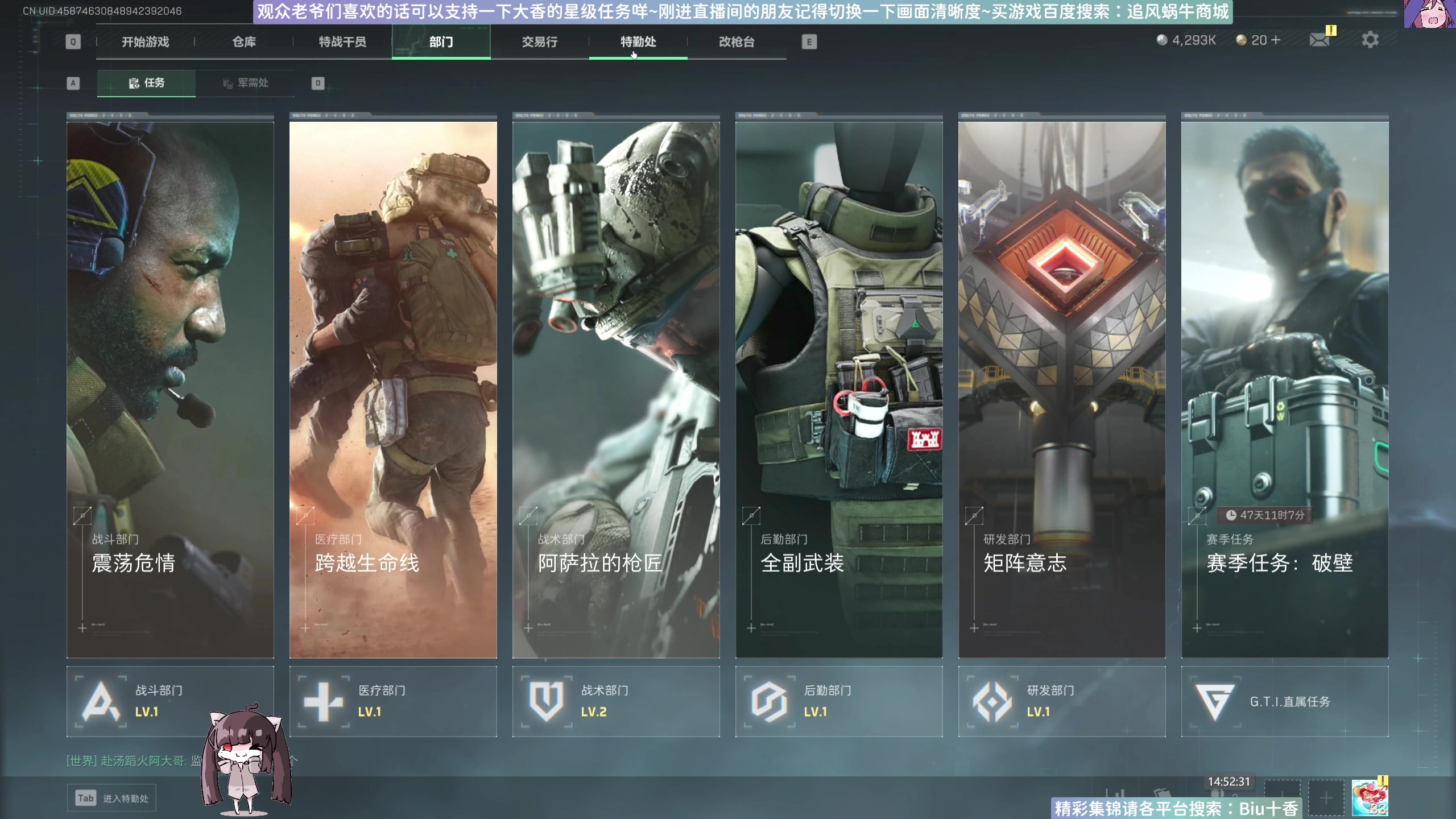Image resolution: width=1456 pixels, height=819 pixels.
Task: Open the 开始游戏 tab
Action: pos(145,42)
